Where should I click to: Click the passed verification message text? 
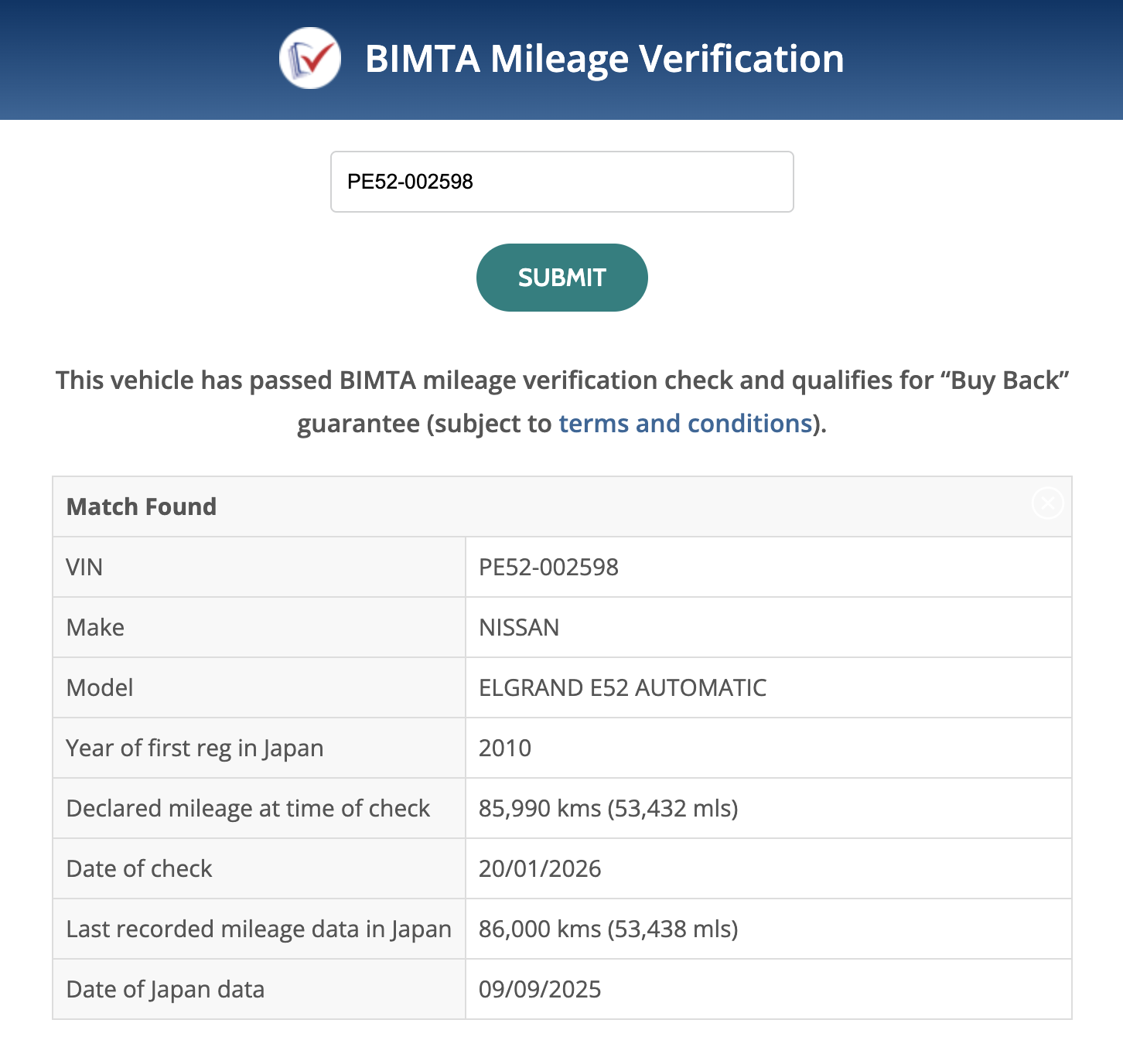click(561, 380)
